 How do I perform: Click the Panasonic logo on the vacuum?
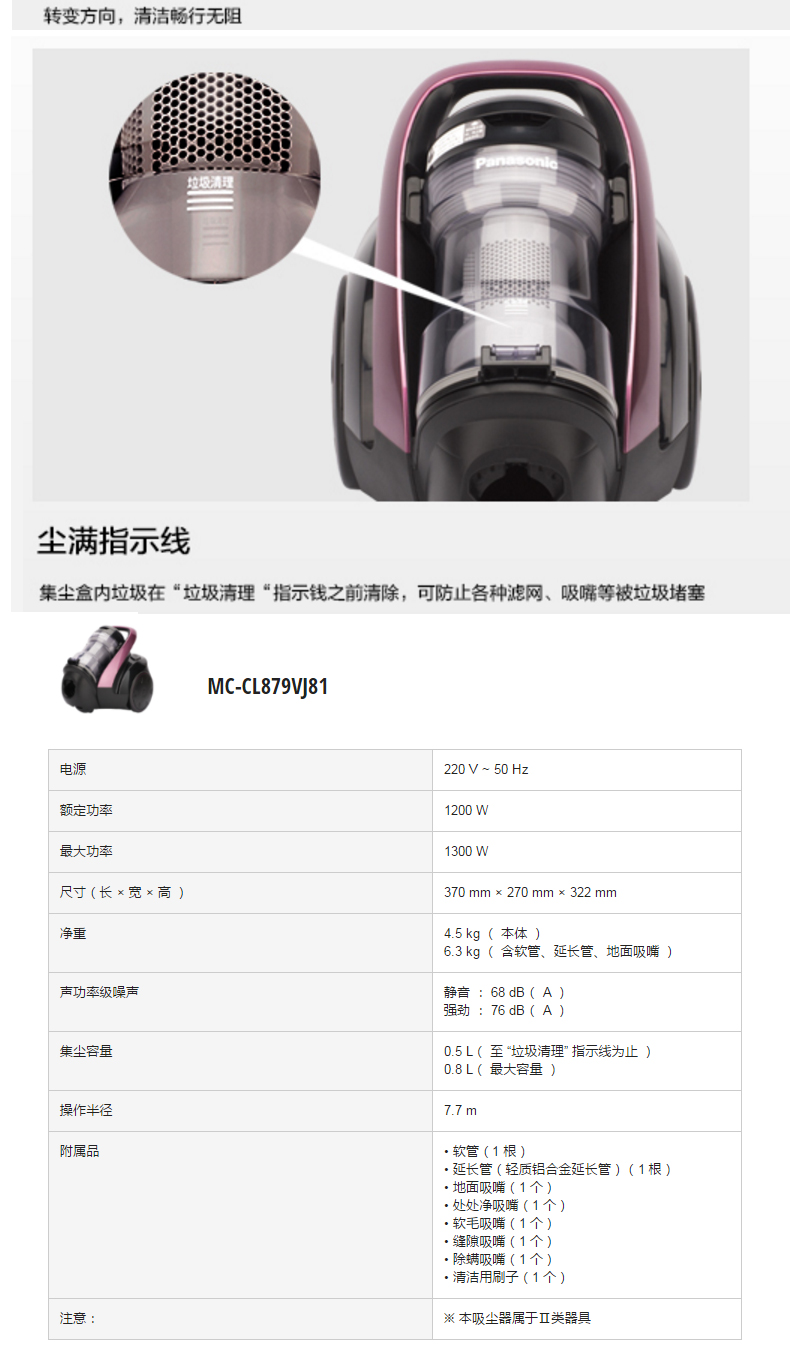point(515,162)
